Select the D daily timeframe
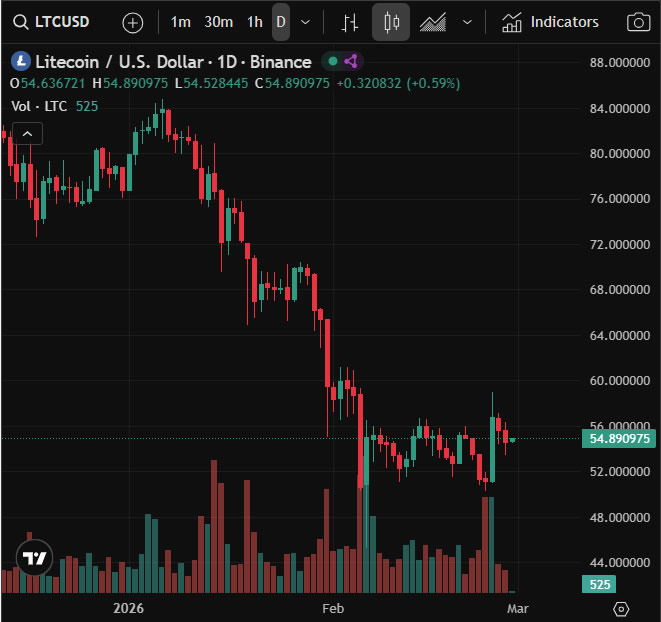Image resolution: width=661 pixels, height=622 pixels. [281, 22]
